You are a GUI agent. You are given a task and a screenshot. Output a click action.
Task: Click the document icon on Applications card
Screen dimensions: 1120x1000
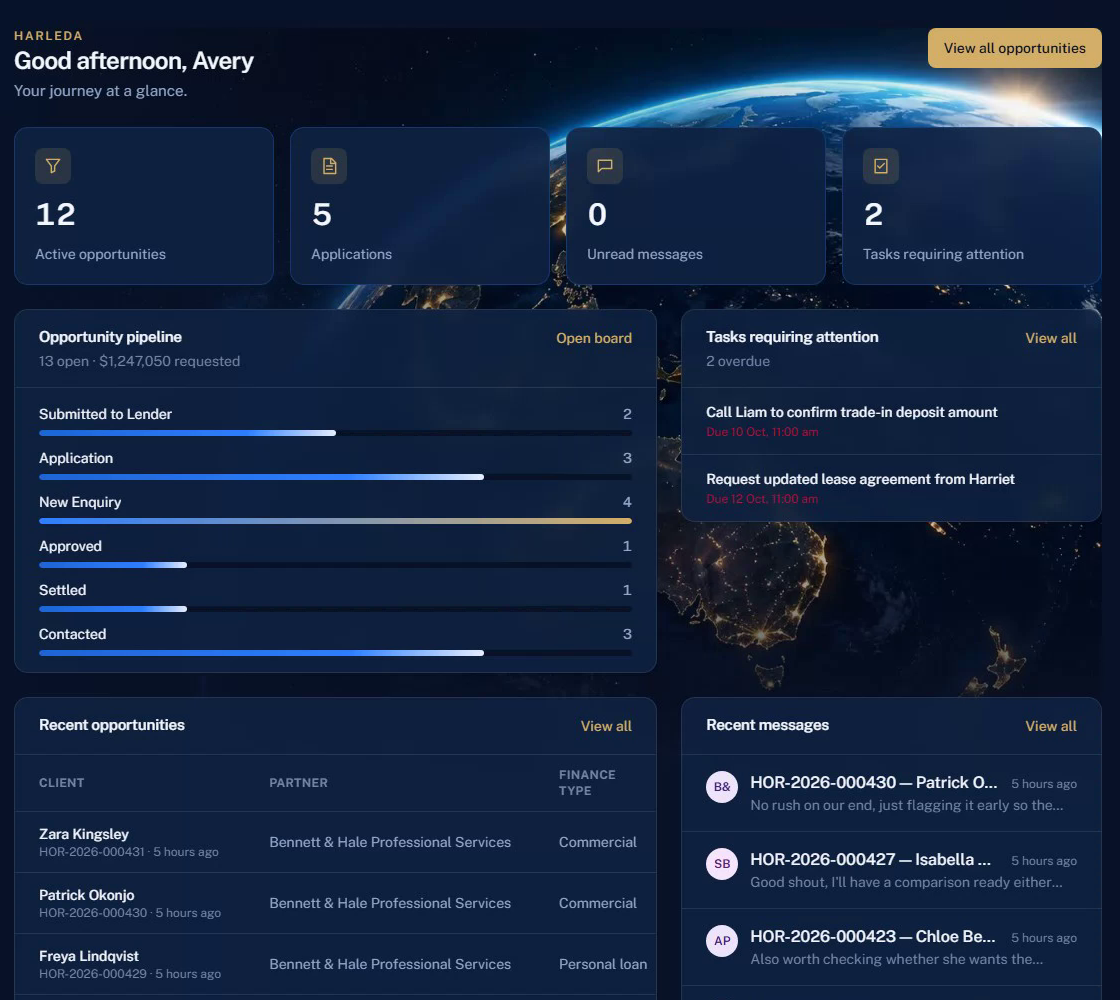coord(329,166)
